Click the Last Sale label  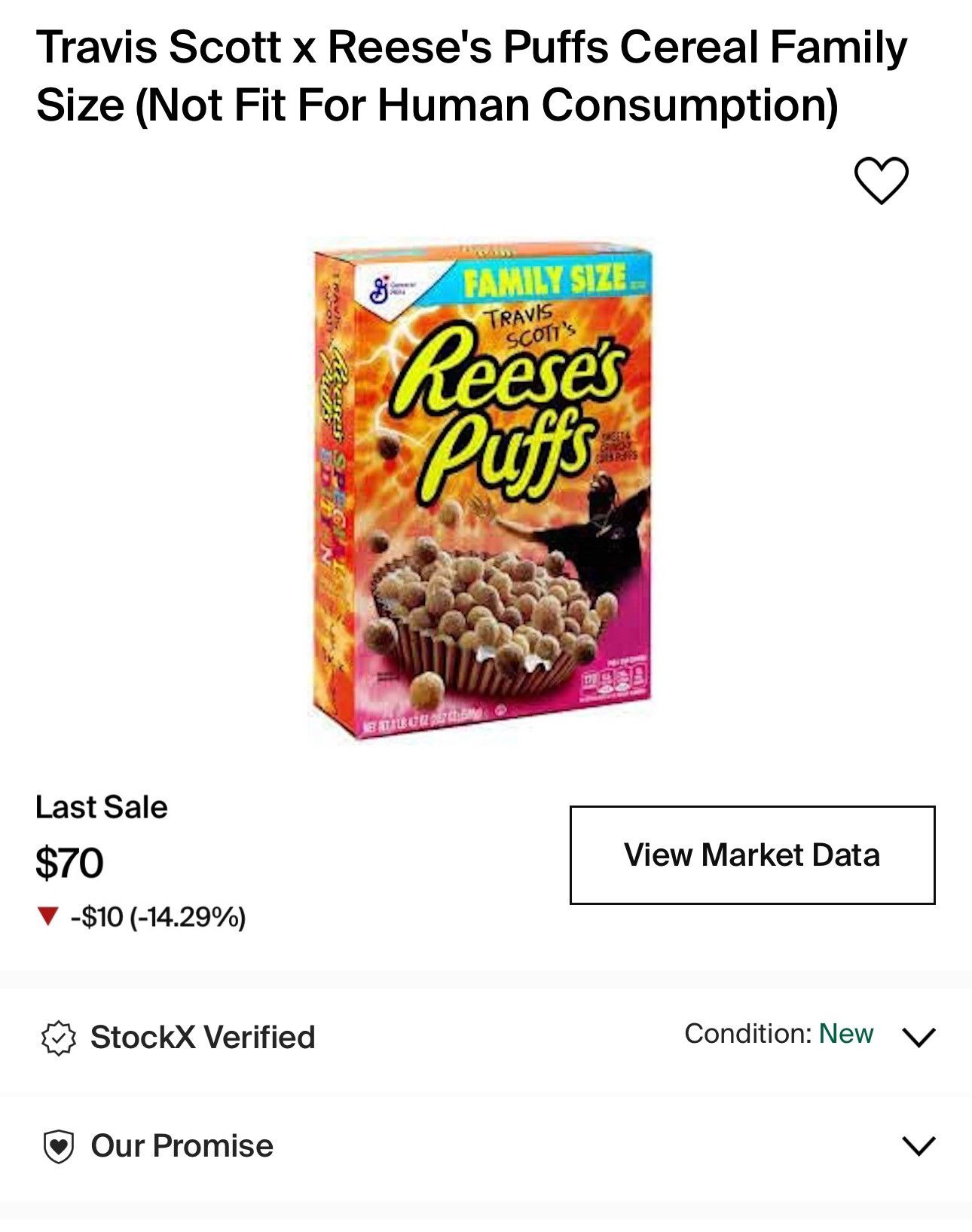tap(101, 807)
